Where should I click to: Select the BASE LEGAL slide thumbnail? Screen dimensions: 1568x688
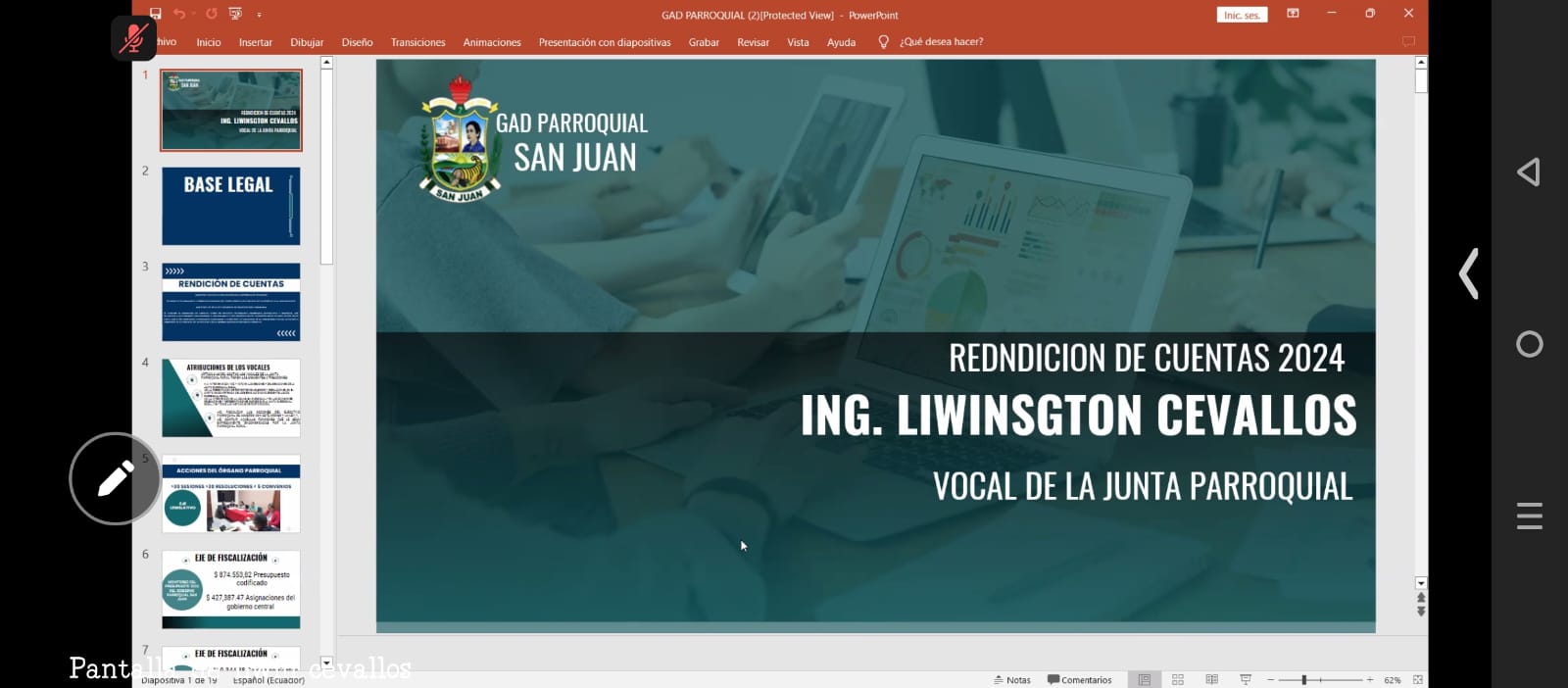click(x=231, y=206)
